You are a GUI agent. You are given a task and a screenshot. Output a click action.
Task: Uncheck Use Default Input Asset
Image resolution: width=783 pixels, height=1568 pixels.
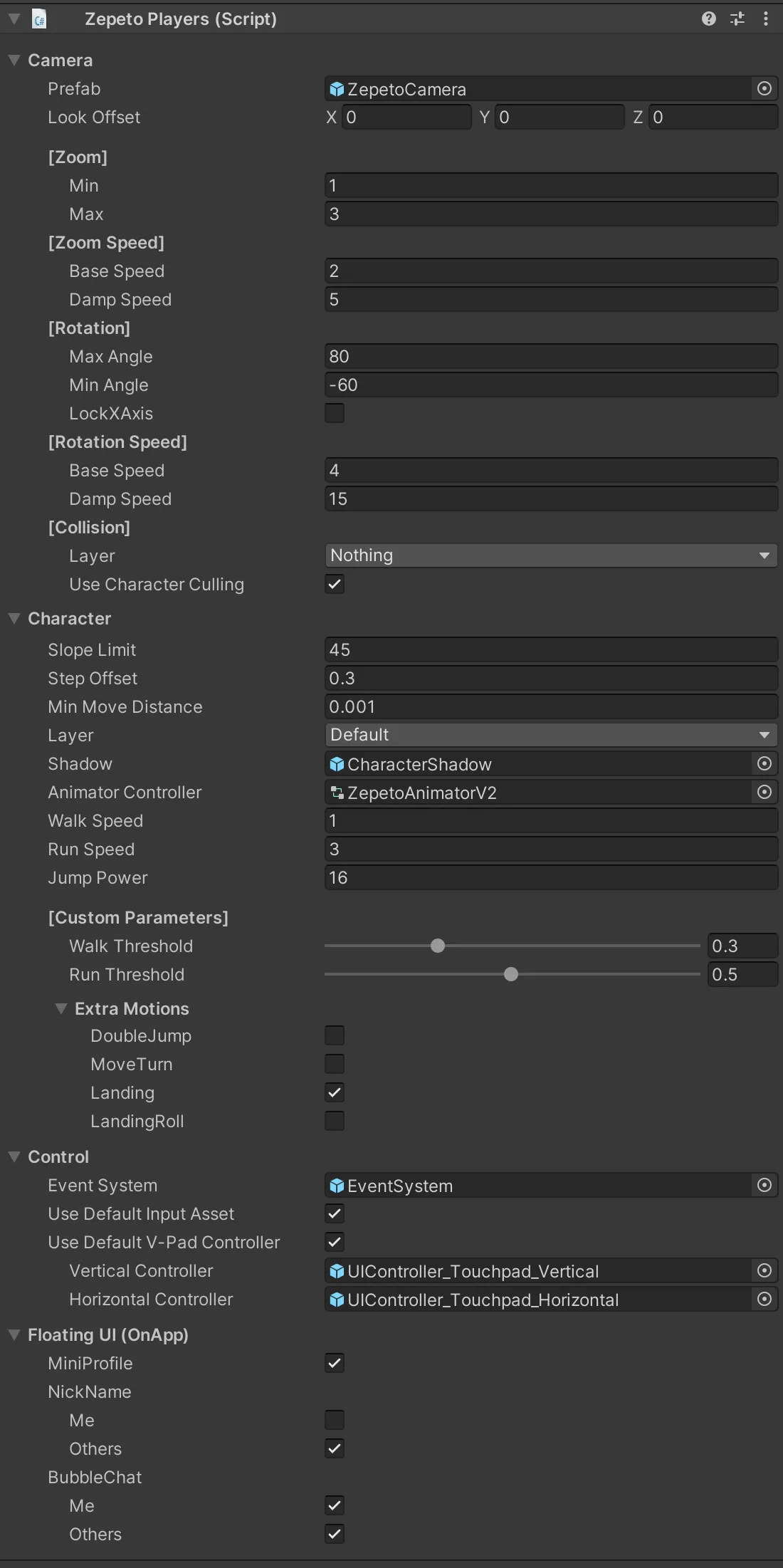pyautogui.click(x=335, y=1213)
